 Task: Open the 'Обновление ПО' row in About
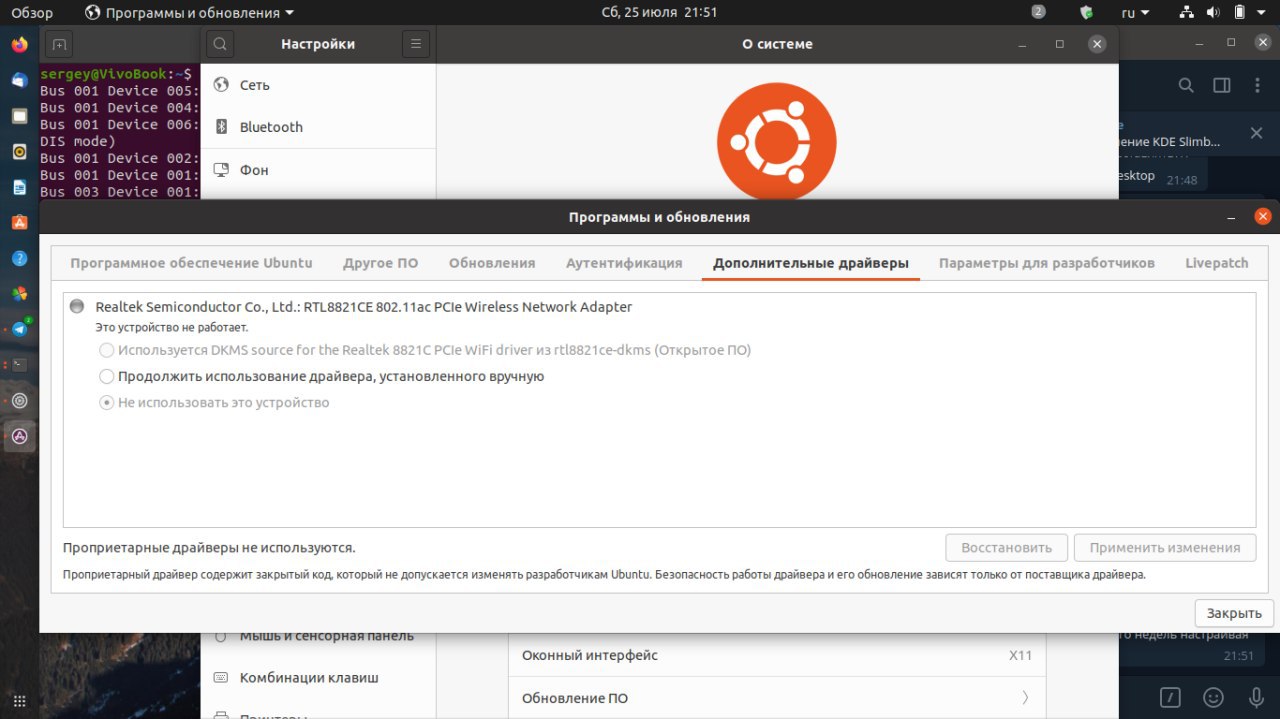[x=777, y=698]
